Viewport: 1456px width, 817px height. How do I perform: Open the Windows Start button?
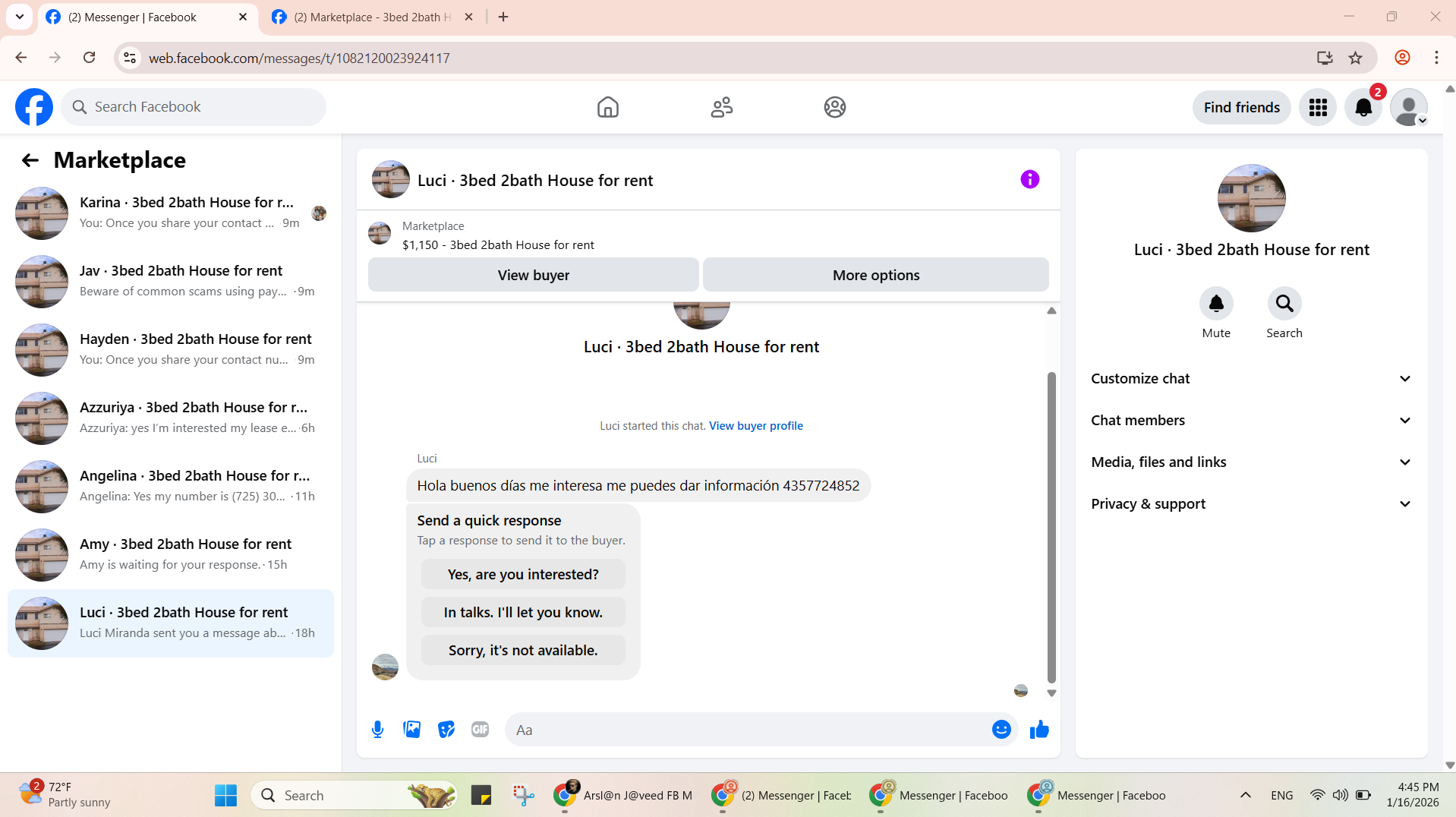click(225, 795)
